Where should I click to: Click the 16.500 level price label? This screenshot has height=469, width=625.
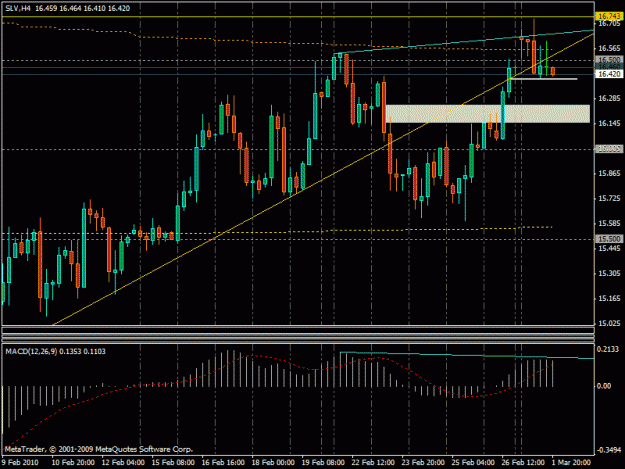(609, 60)
